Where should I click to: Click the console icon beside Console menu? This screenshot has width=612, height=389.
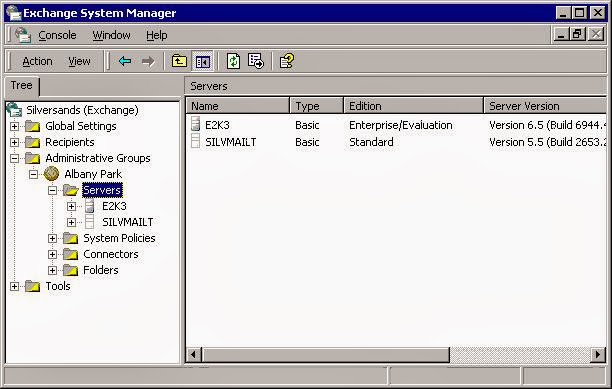pyautogui.click(x=23, y=35)
